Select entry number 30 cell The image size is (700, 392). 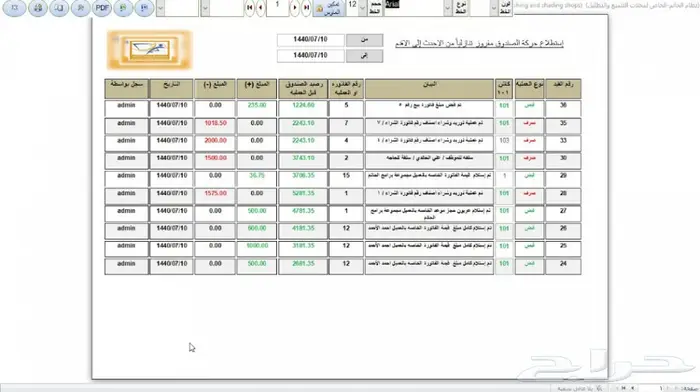point(563,160)
